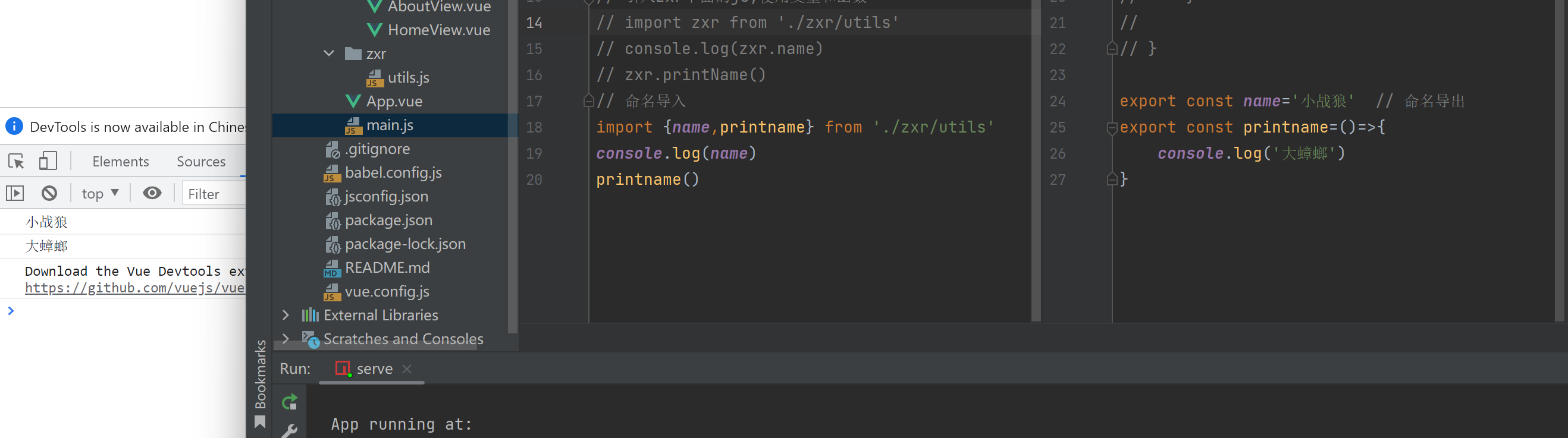The height and width of the screenshot is (438, 1568).
Task: Clear the console with the ban icon
Action: tap(49, 194)
